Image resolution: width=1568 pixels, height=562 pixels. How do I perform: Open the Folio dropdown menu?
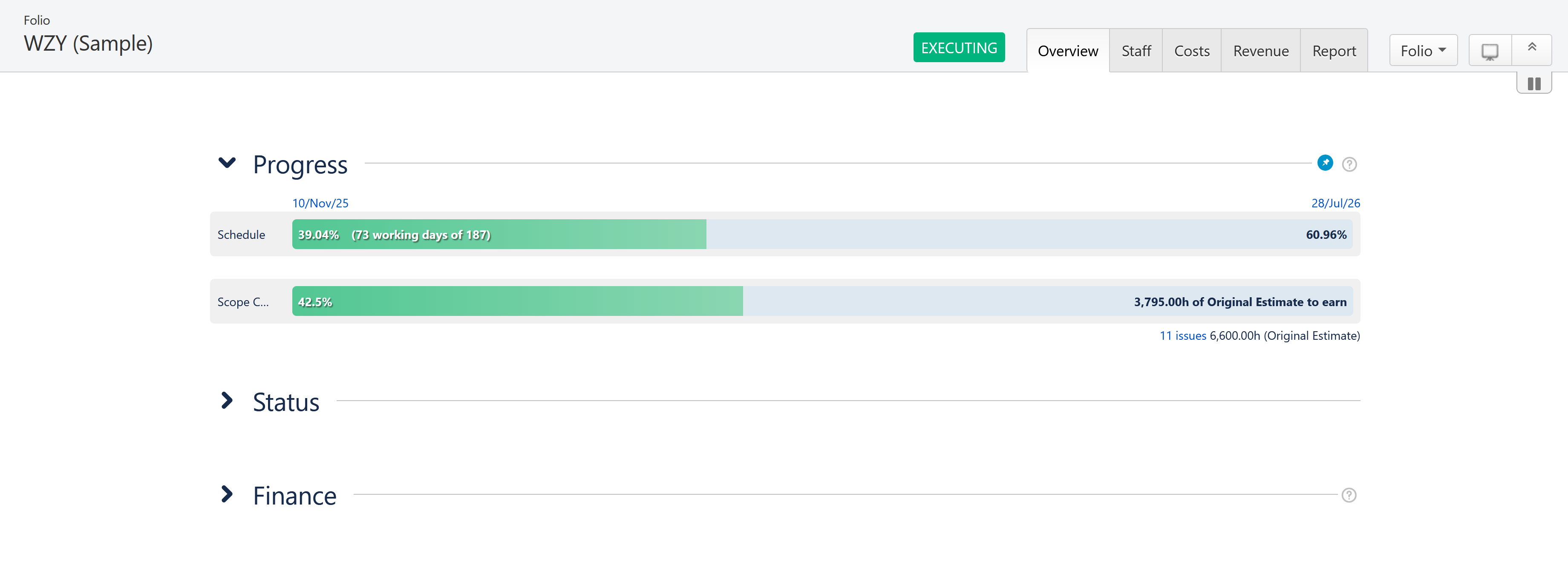point(1423,51)
